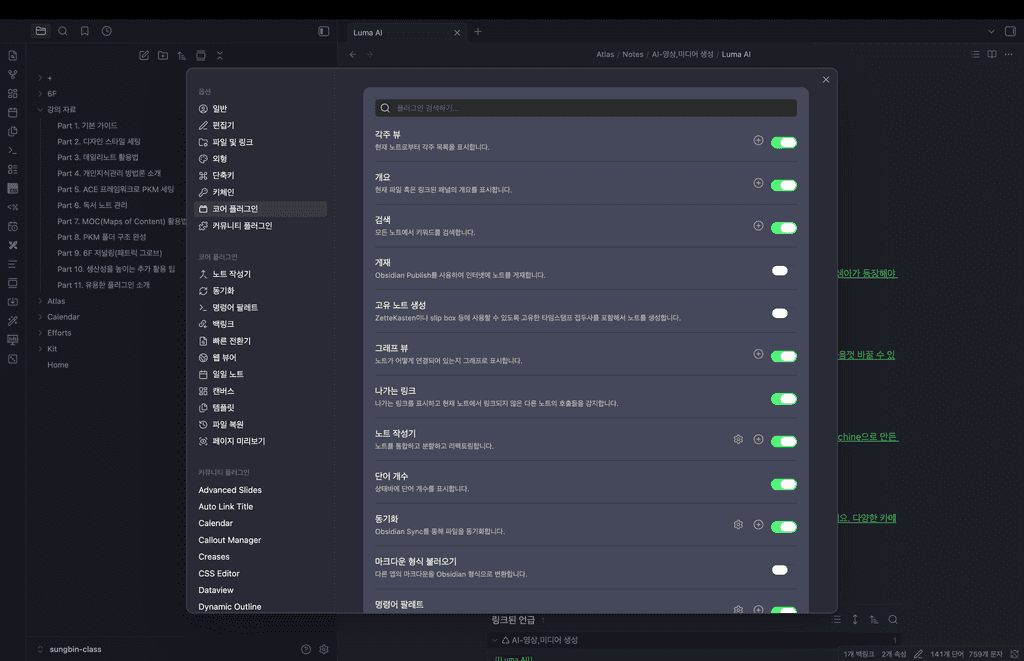Disable the Outgoing links (나가는 링크) toggle
The height and width of the screenshot is (661, 1024).
pos(784,399)
